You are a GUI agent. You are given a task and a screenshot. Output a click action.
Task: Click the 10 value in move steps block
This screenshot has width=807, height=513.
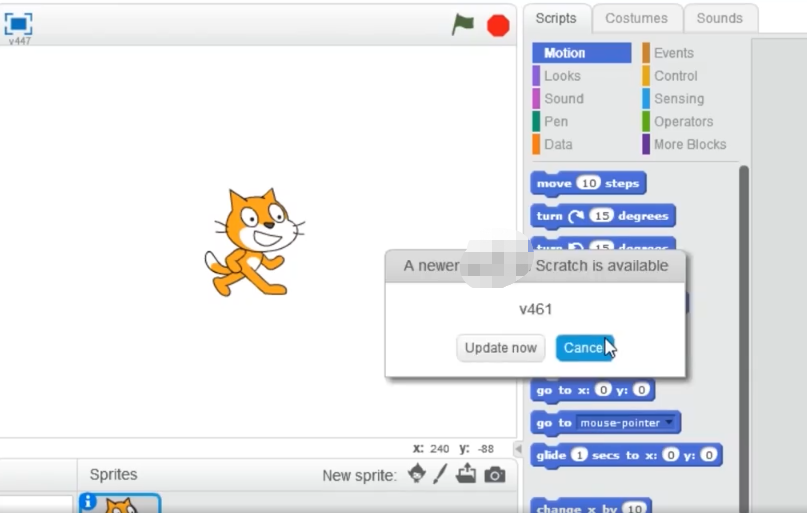(588, 183)
